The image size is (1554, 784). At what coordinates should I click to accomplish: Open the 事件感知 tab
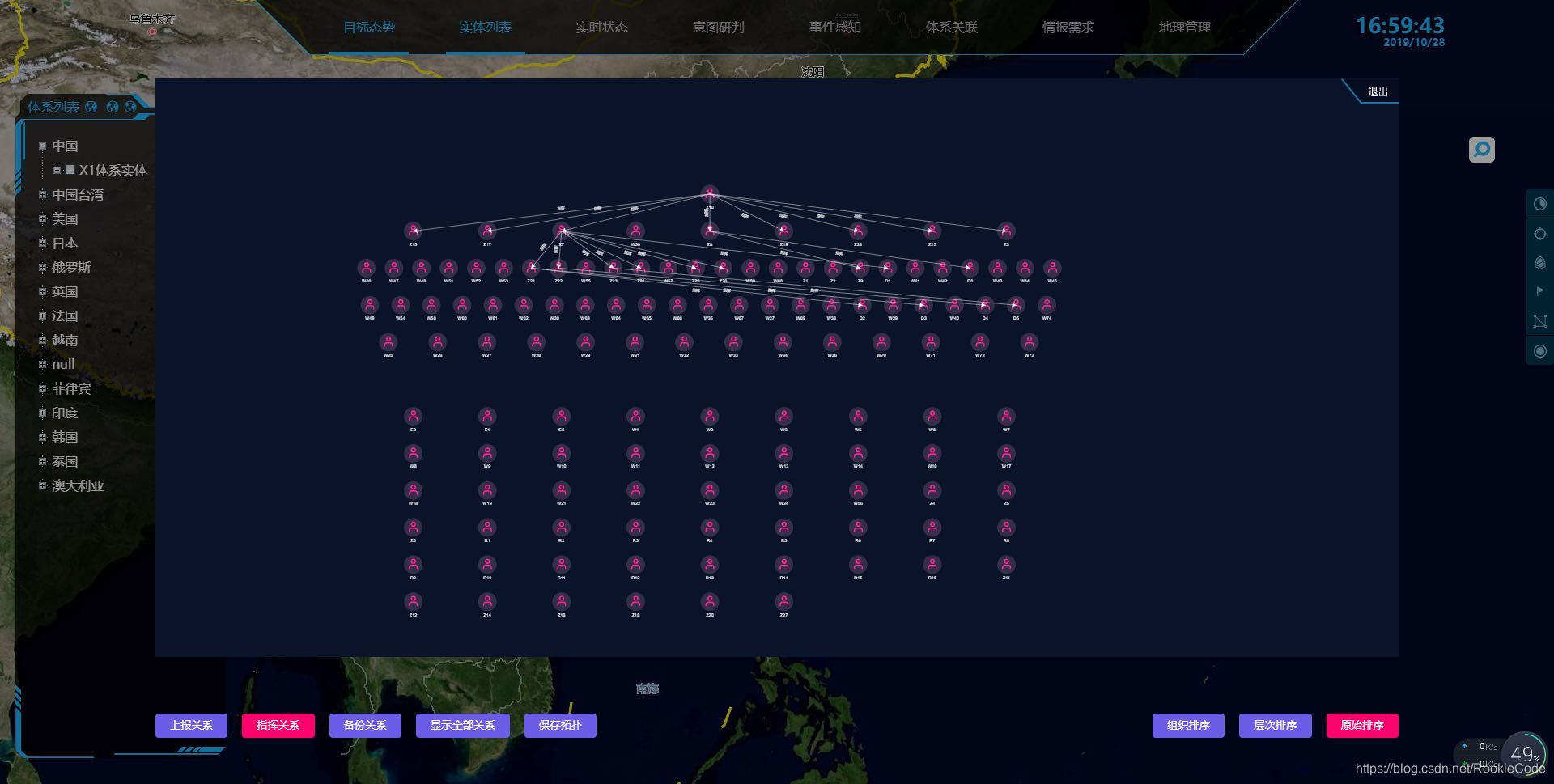835,28
